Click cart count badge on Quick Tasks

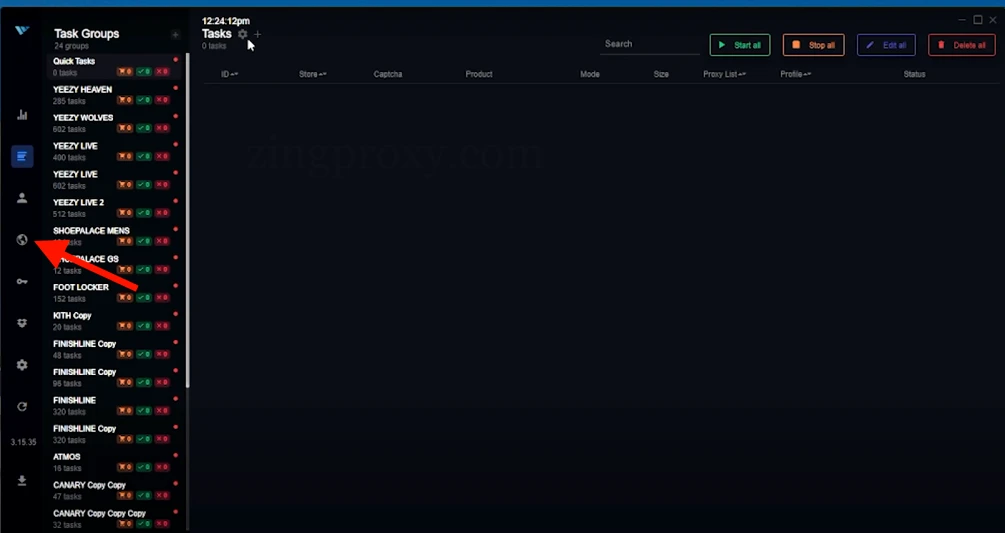125,72
